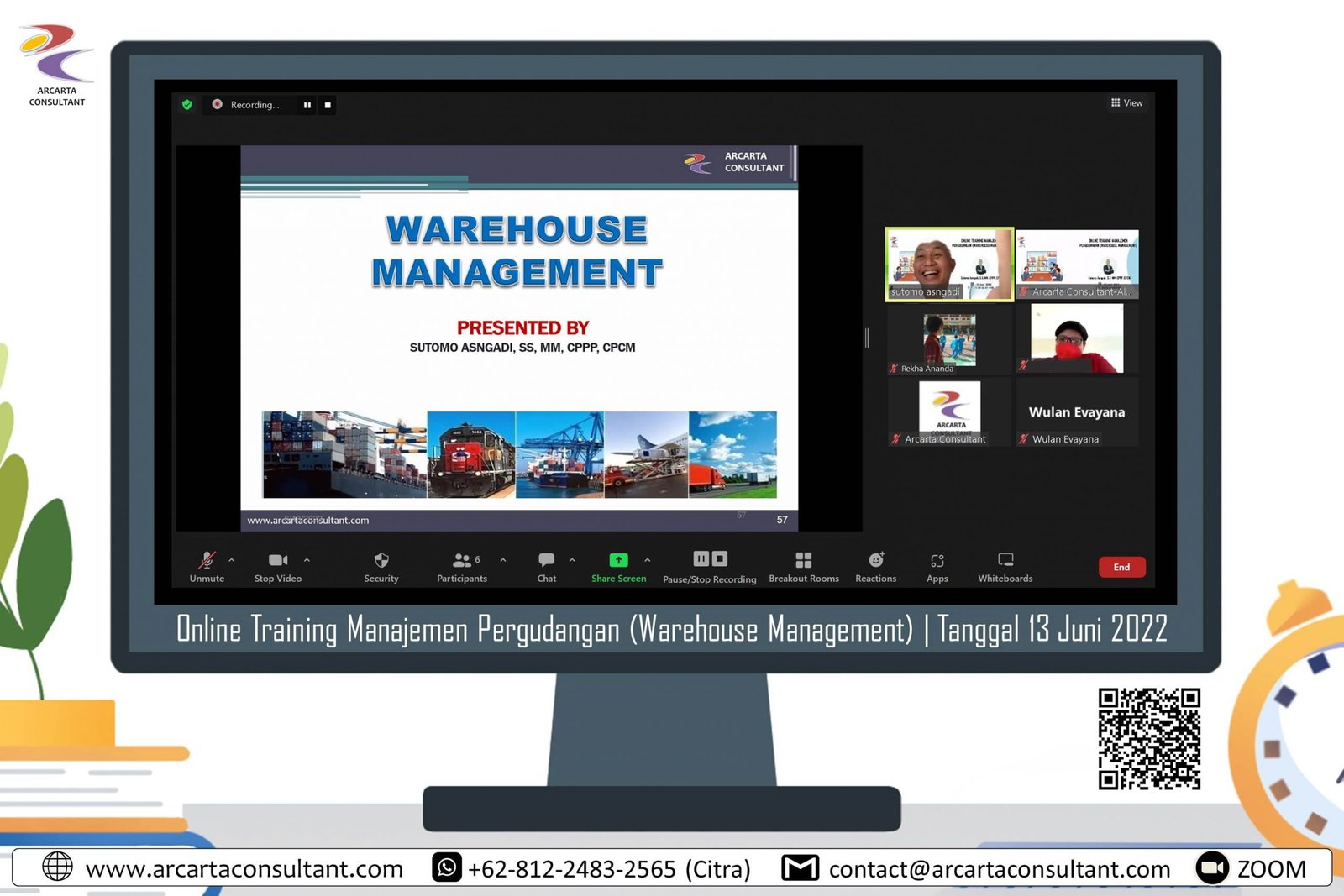
Task: Unmute the microphone
Action: [x=207, y=561]
